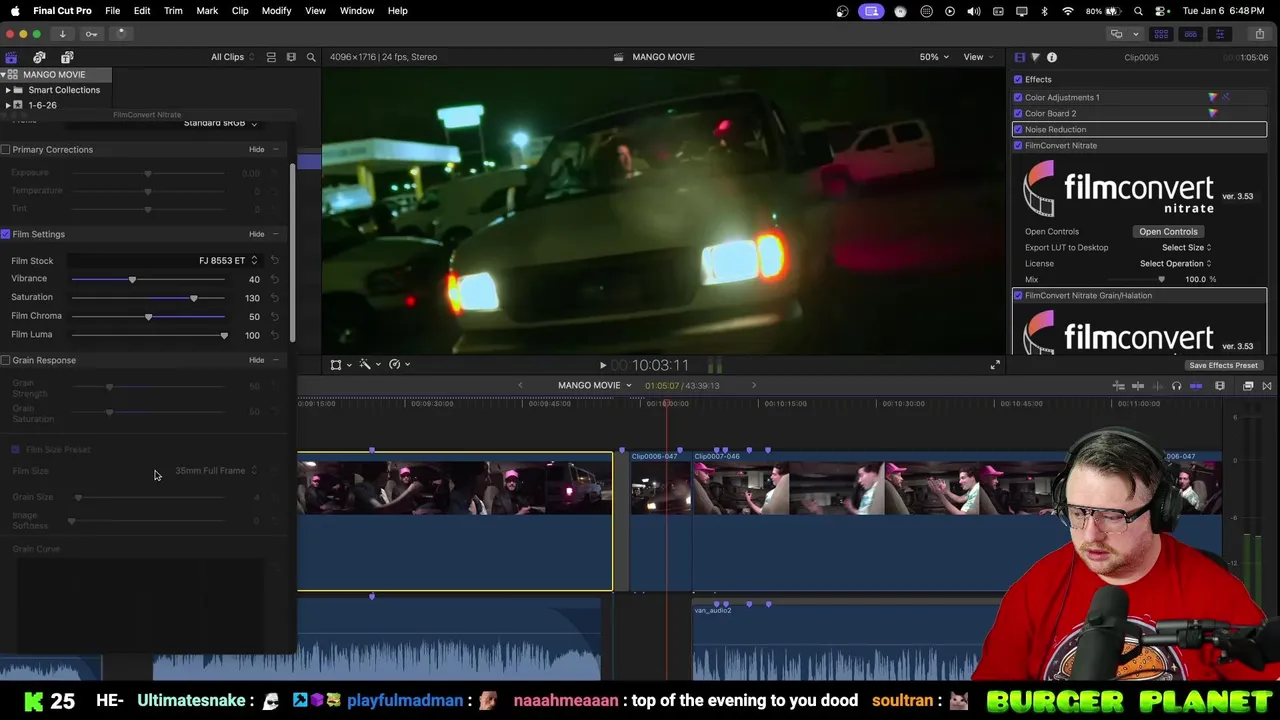1280x720 pixels.
Task: Open the Select Size dropdown
Action: pyautogui.click(x=1187, y=247)
